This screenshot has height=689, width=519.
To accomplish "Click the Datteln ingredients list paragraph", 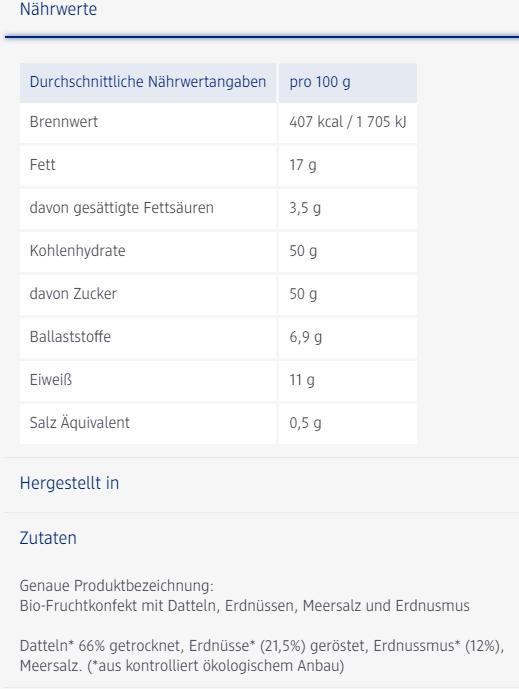I will coord(262,656).
